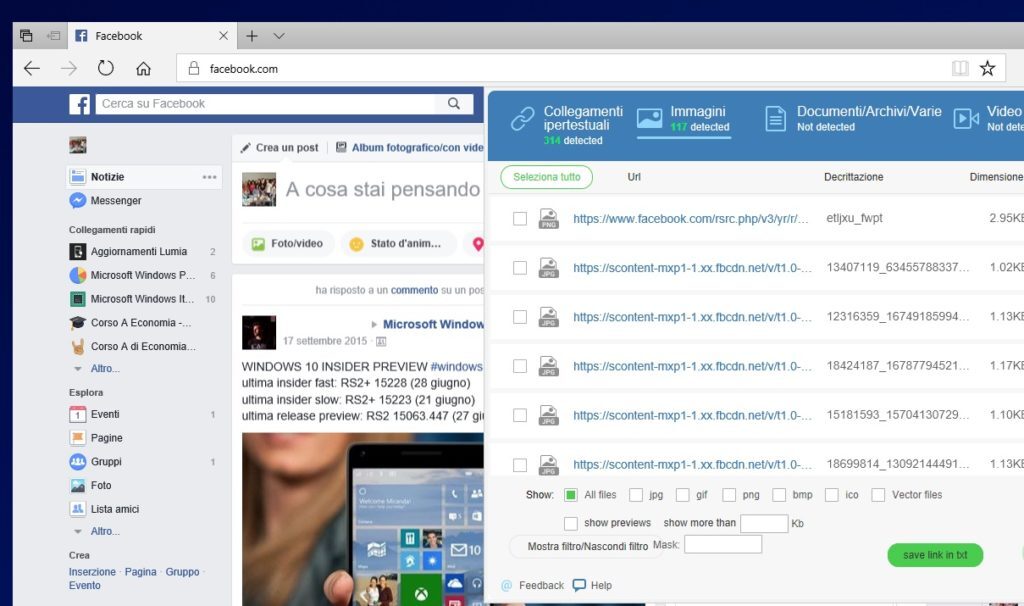Close the Facebook browser tab
Screen dimensions: 1024x606
pos(223,35)
